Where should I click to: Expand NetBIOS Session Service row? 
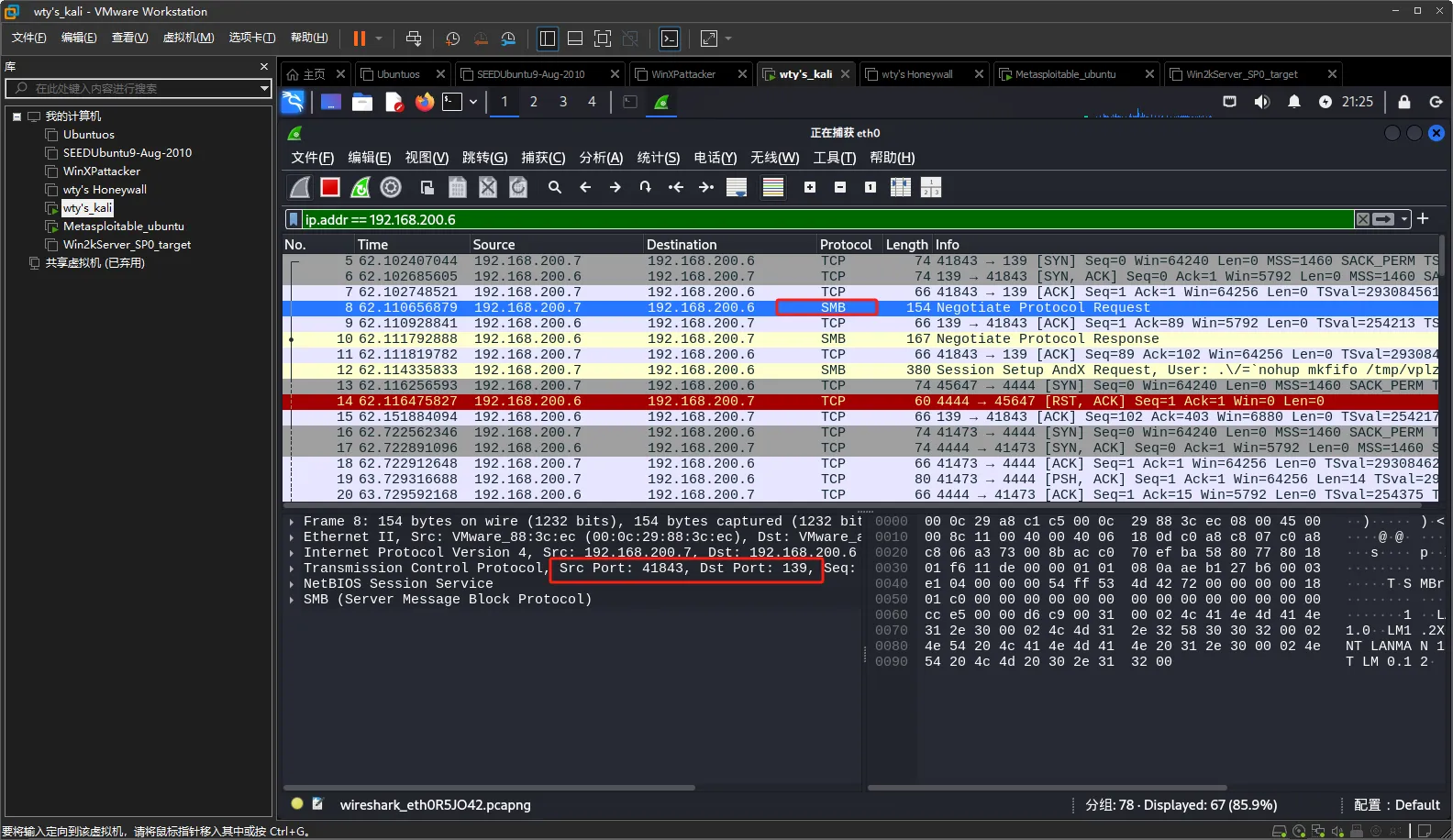coord(292,584)
